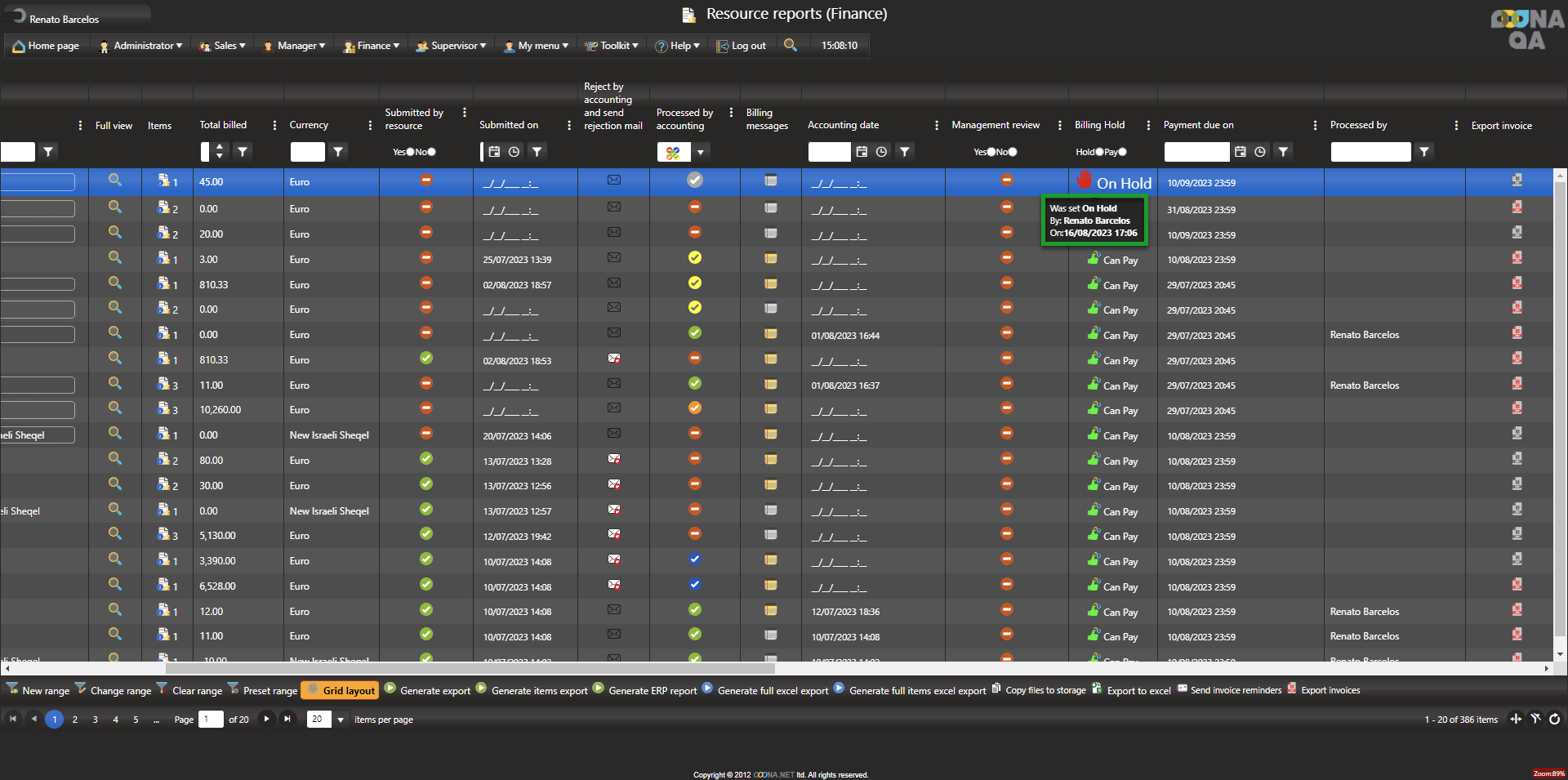Viewport: 1568px width, 780px height.
Task: Open the billing messages icon in the first row
Action: pos(770,181)
